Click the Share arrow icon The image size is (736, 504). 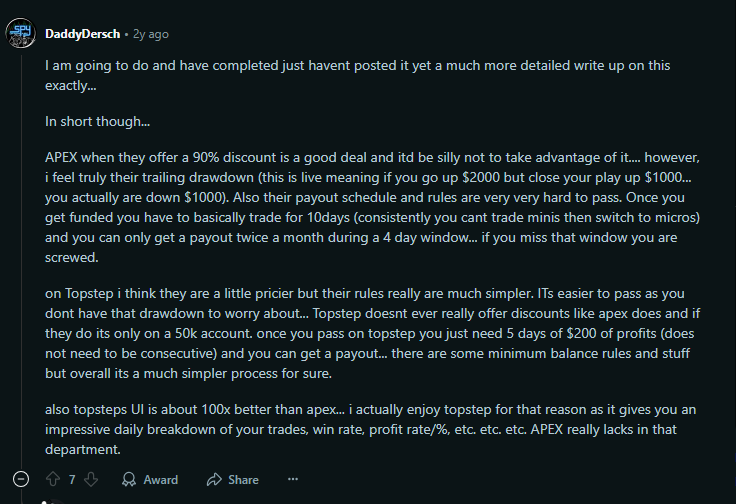(213, 480)
